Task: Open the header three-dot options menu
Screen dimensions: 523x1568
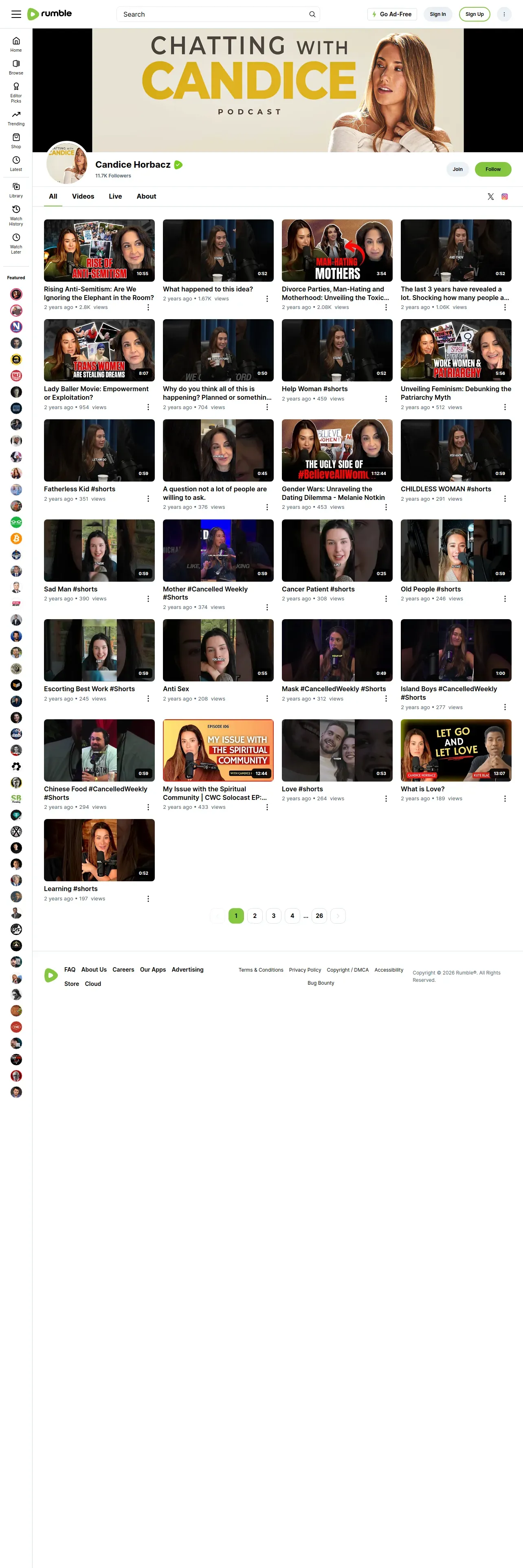Action: coord(504,14)
